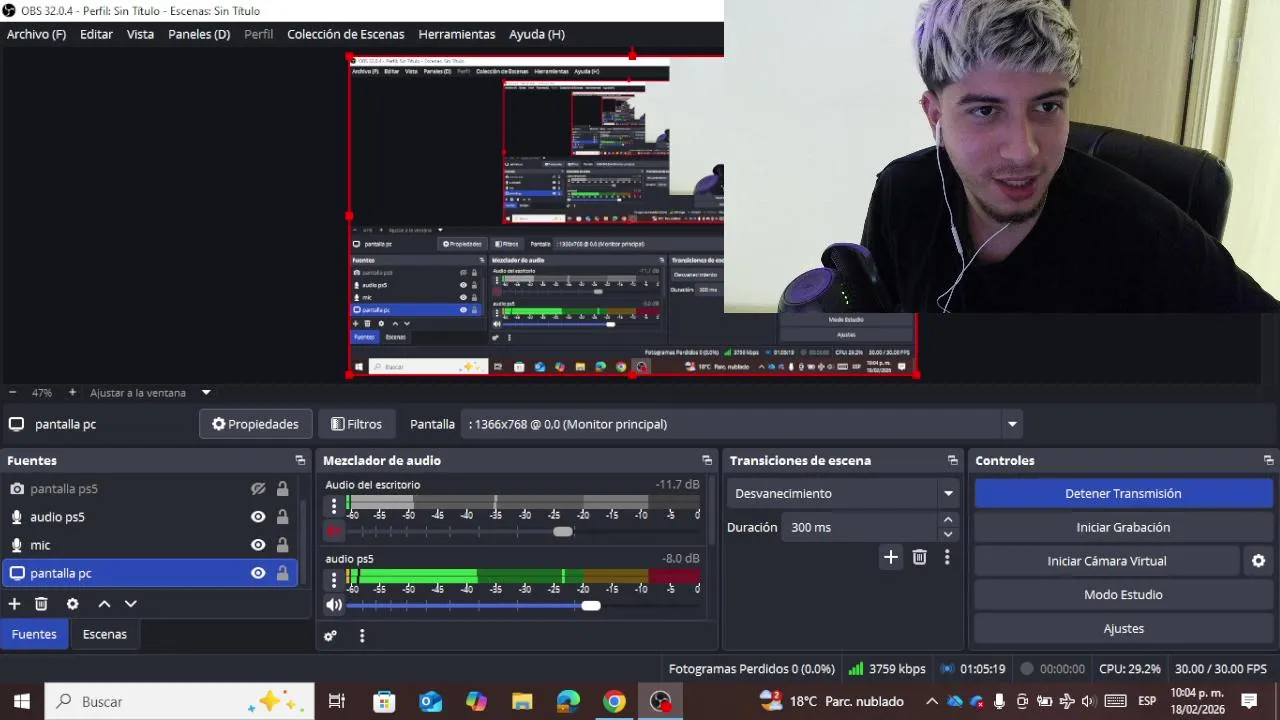Open Archivo (F) menu
Image resolution: width=1280 pixels, height=720 pixels.
tap(36, 34)
